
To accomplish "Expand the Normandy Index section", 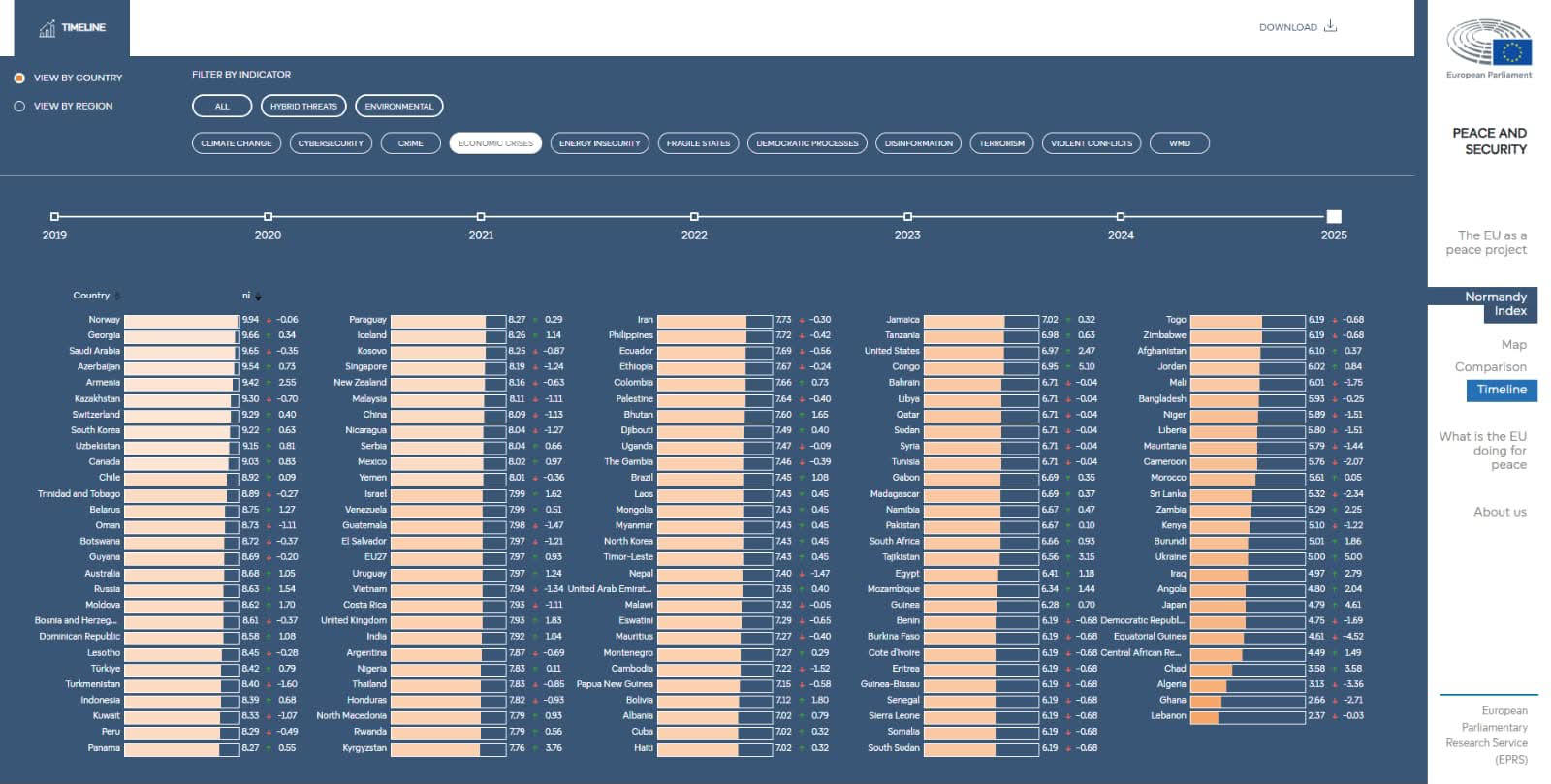I will (x=1482, y=303).
